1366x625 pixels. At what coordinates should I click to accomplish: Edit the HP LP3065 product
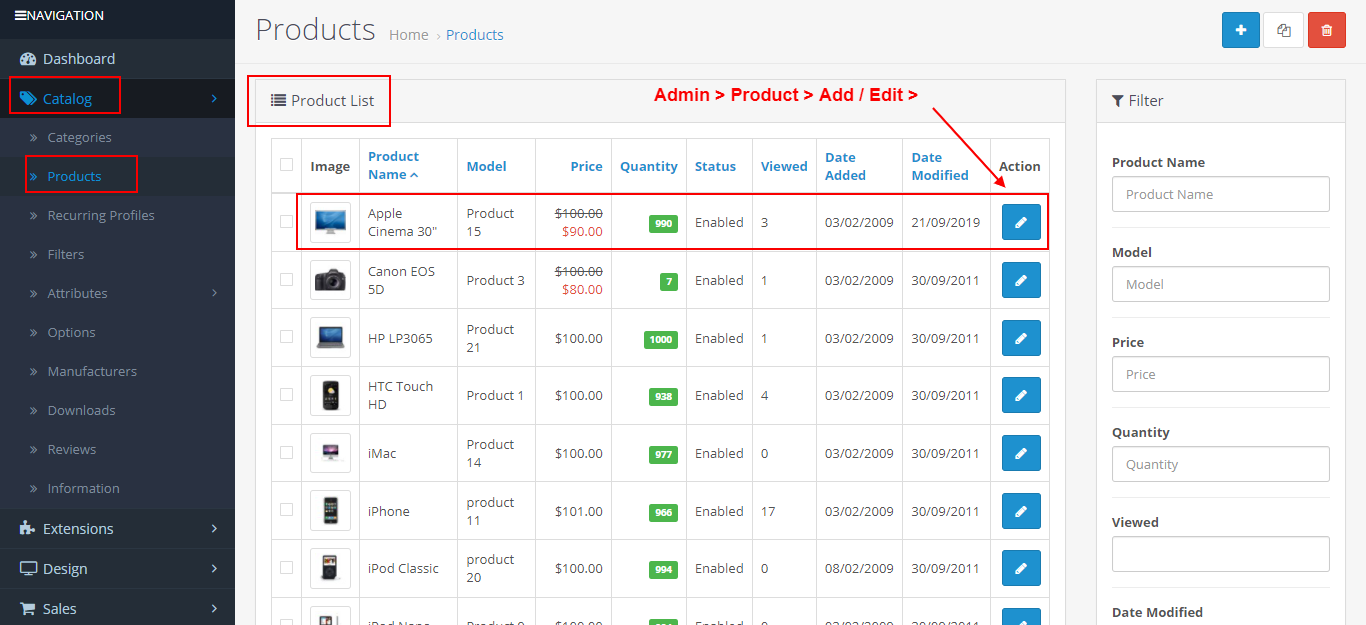(1021, 338)
